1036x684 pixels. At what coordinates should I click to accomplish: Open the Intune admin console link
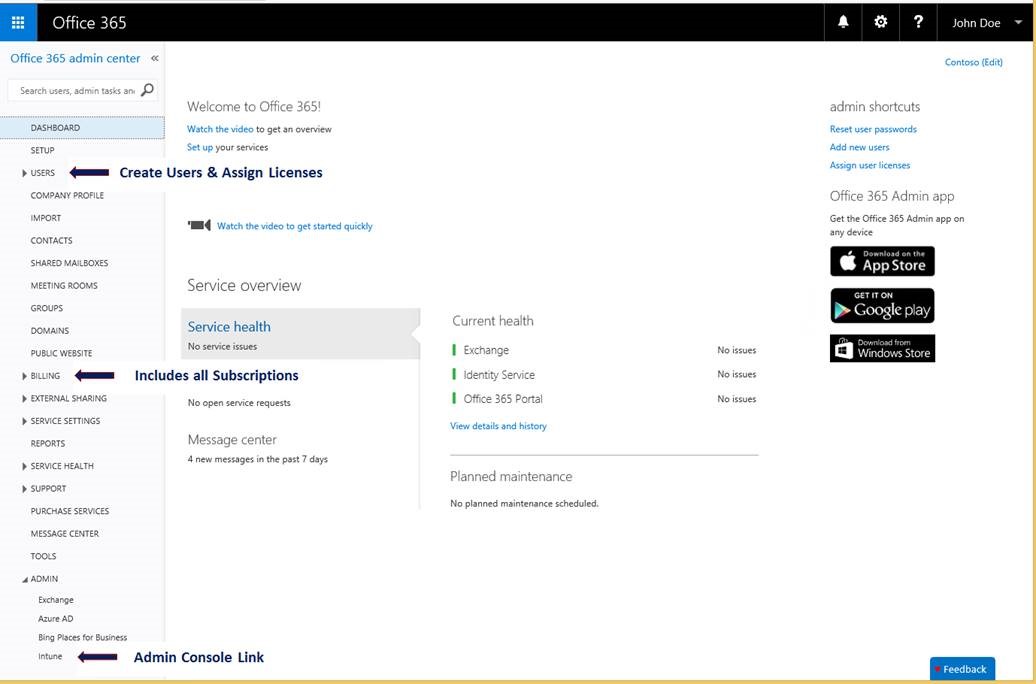50,656
